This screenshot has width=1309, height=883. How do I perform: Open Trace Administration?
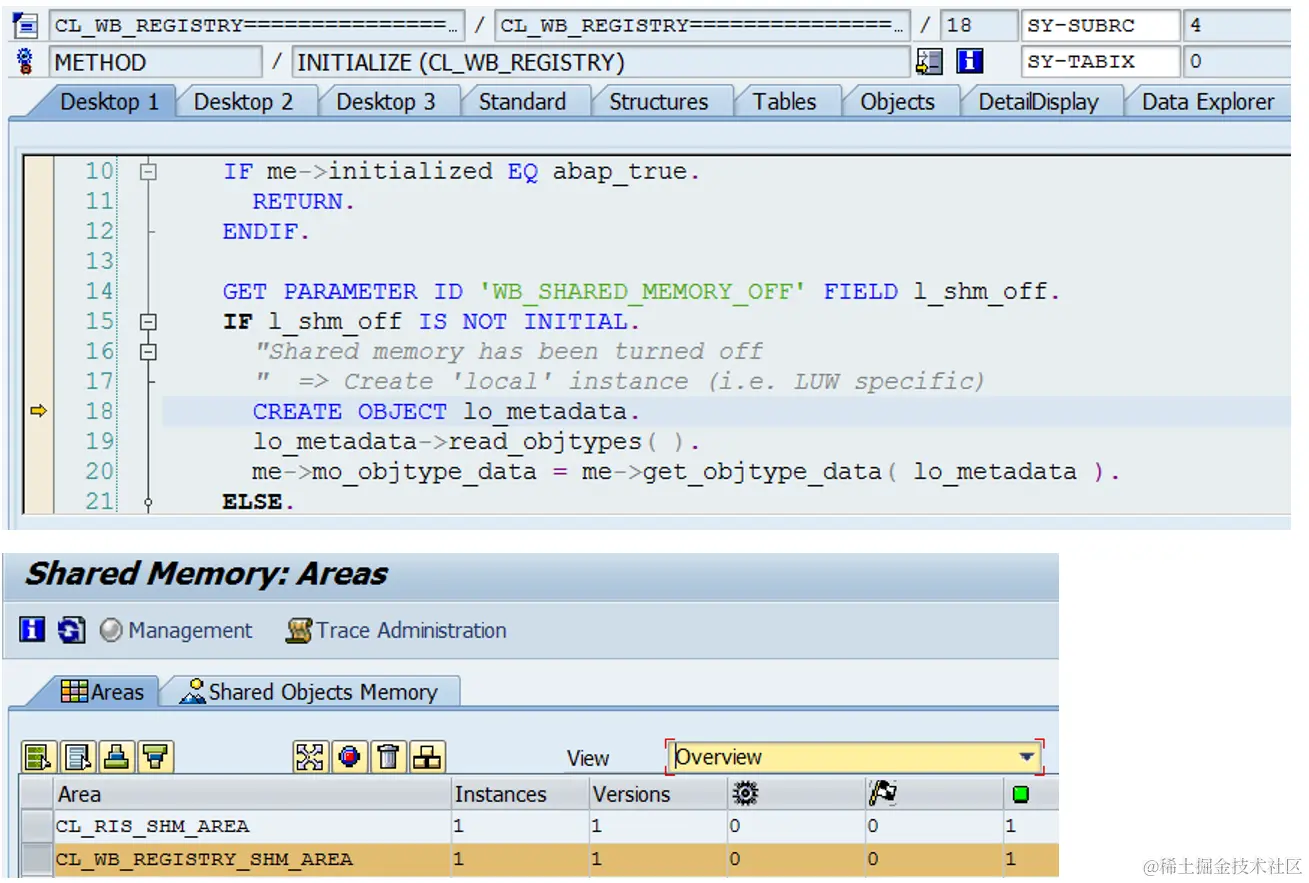pos(396,630)
